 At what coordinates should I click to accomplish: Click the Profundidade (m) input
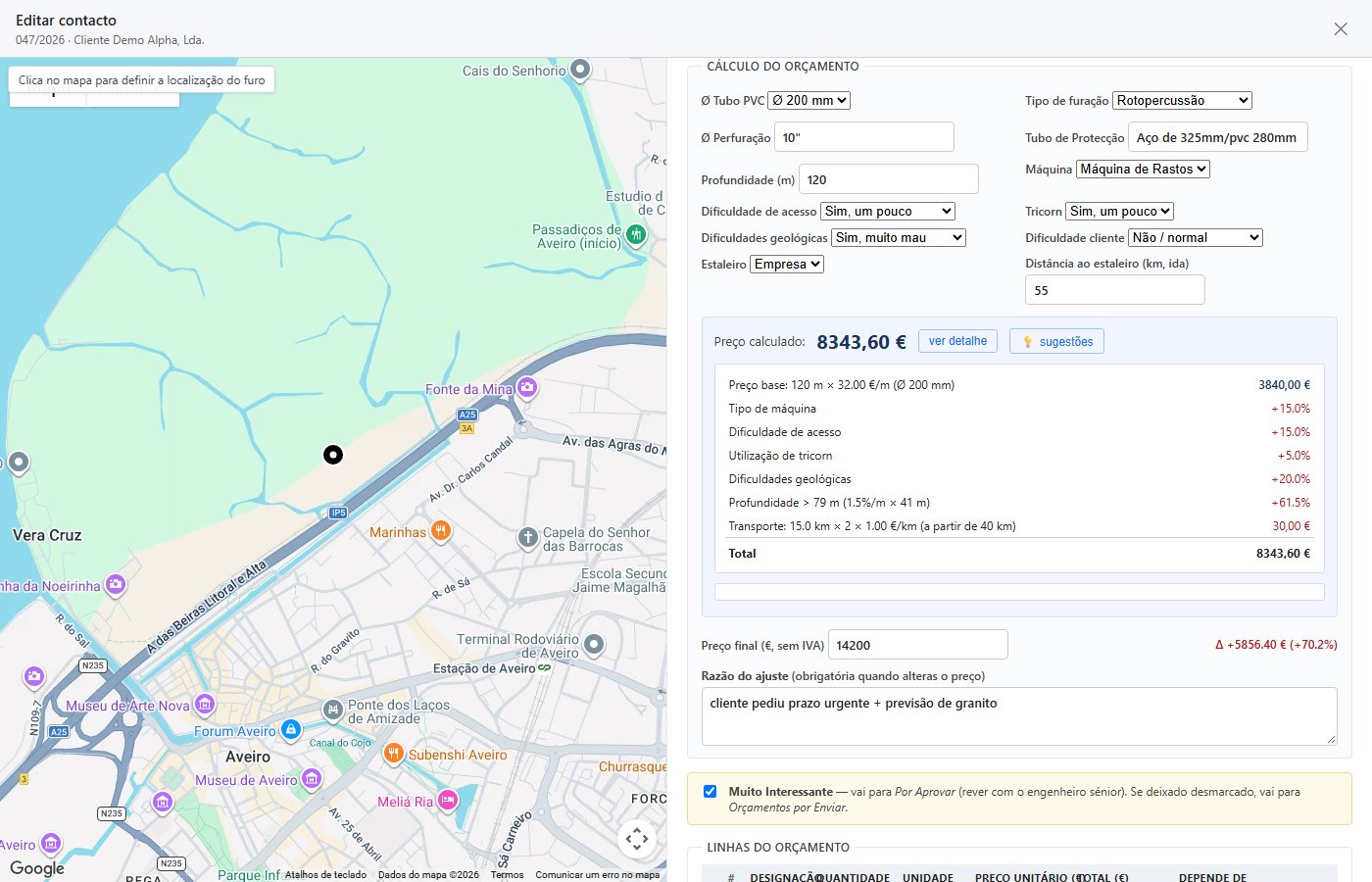coord(889,179)
